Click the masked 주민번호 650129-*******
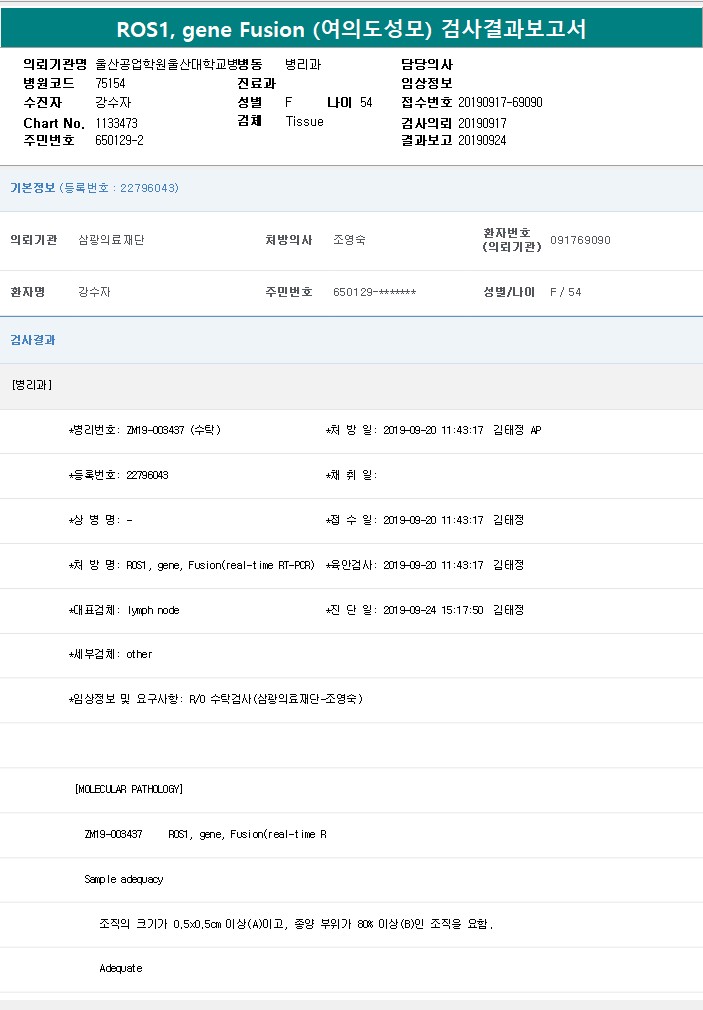This screenshot has height=1010, width=703. pyautogui.click(x=374, y=292)
